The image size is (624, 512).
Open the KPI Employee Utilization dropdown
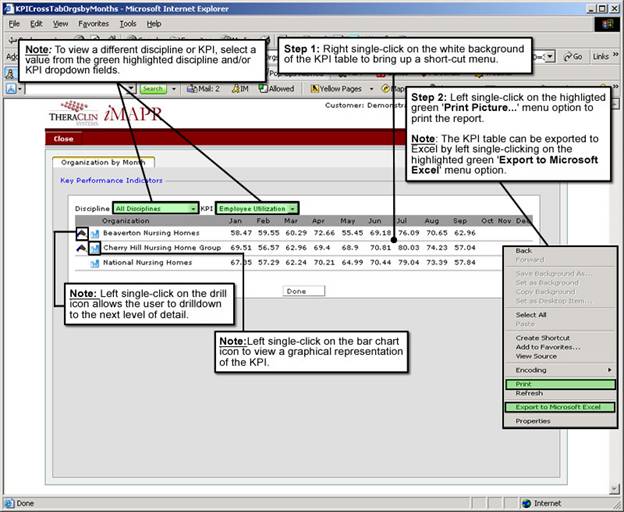(257, 208)
